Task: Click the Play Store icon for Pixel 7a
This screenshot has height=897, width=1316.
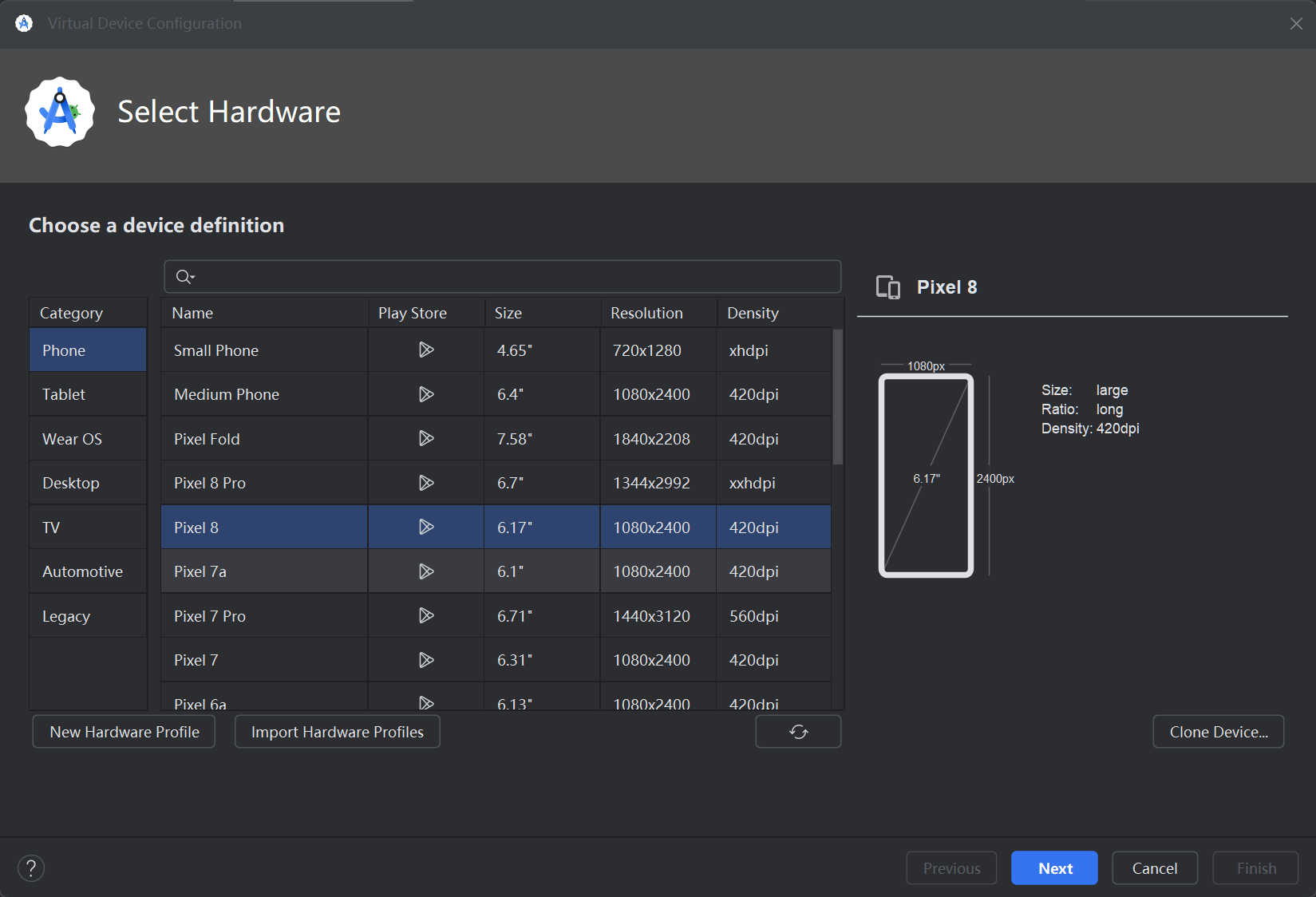Action: point(426,571)
